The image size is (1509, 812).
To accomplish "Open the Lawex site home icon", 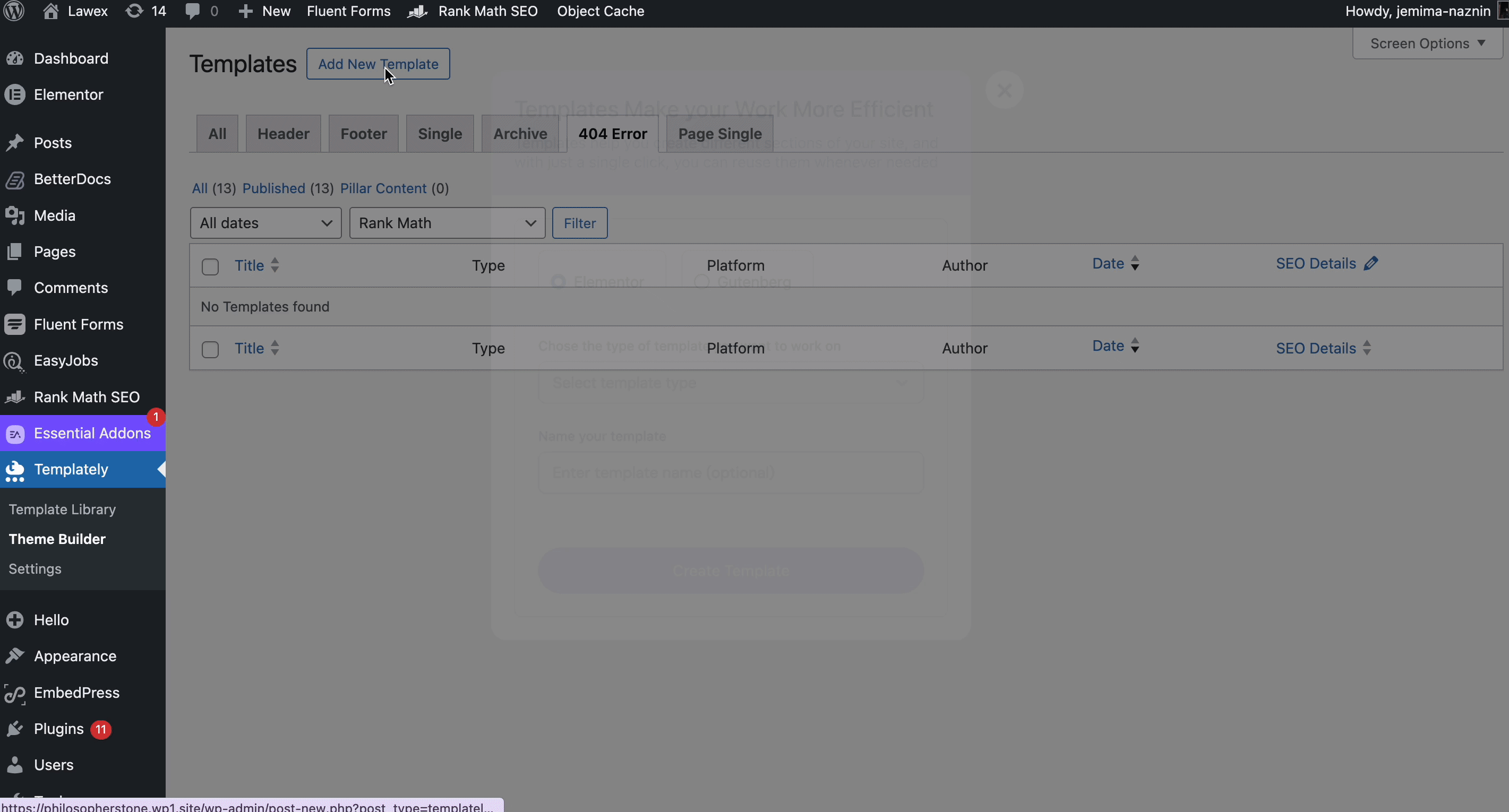I will tap(51, 11).
